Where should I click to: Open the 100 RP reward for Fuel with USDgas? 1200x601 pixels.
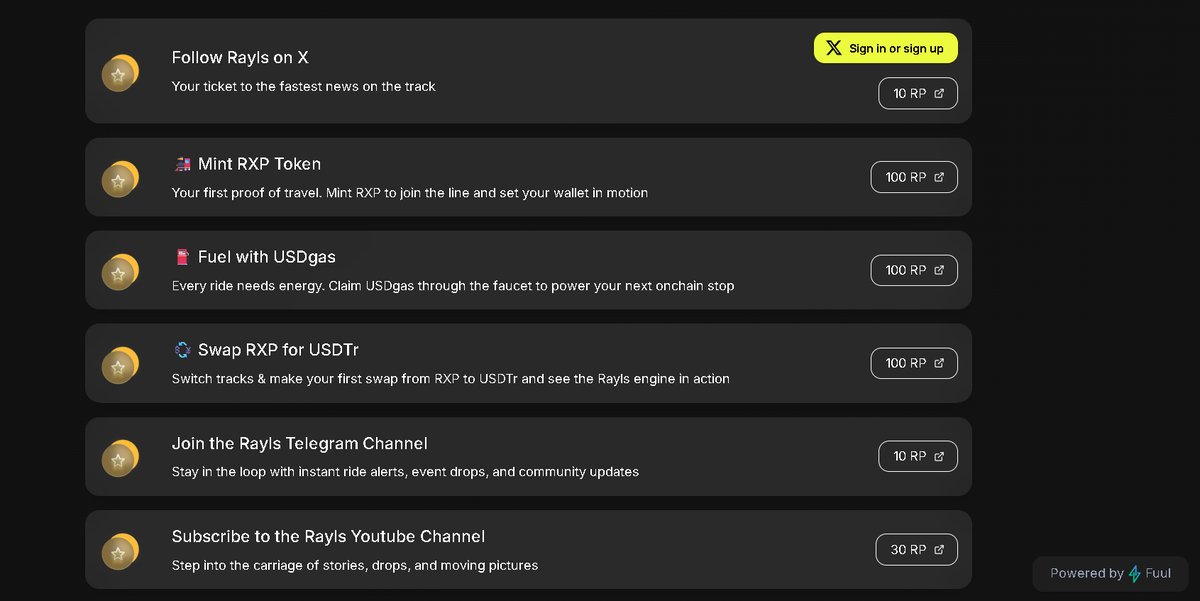(x=914, y=270)
